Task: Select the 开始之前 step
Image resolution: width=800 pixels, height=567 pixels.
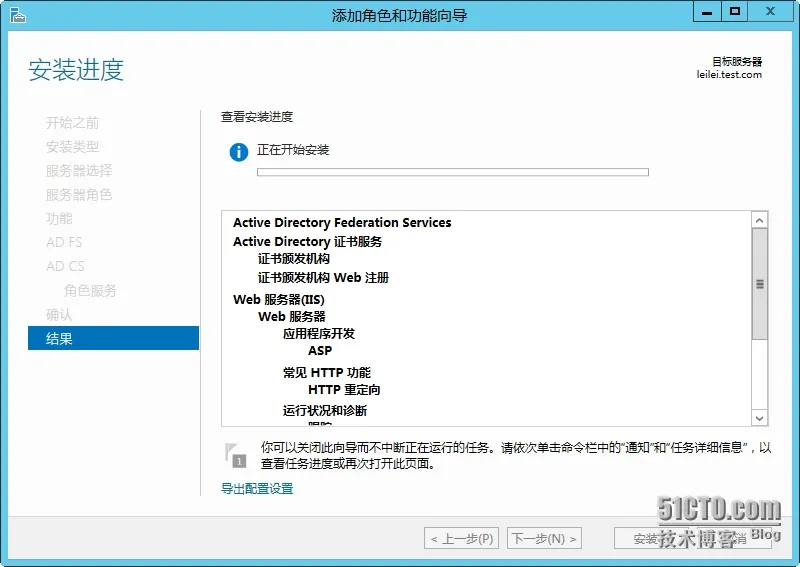Action: click(x=72, y=122)
